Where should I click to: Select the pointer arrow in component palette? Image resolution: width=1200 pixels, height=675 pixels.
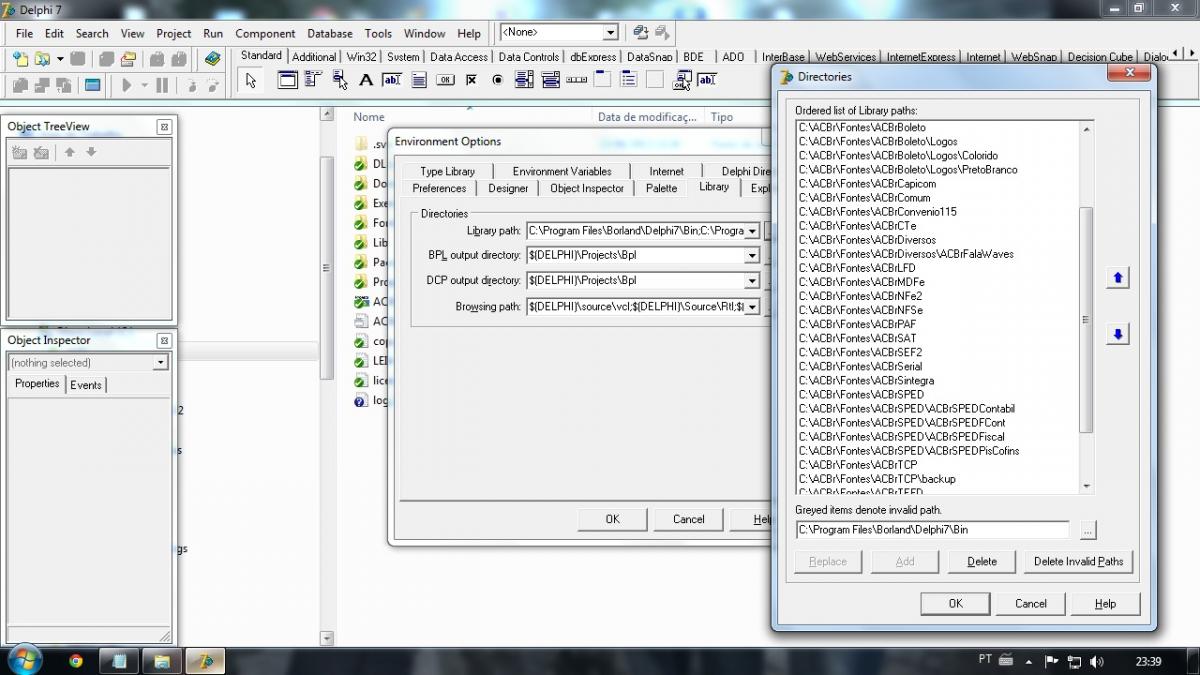pos(251,81)
